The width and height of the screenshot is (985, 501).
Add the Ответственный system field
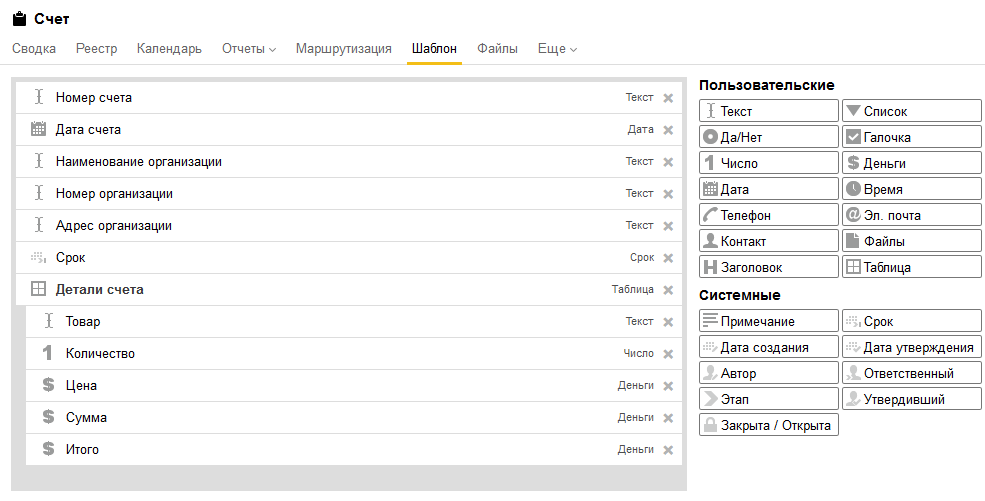coord(912,373)
